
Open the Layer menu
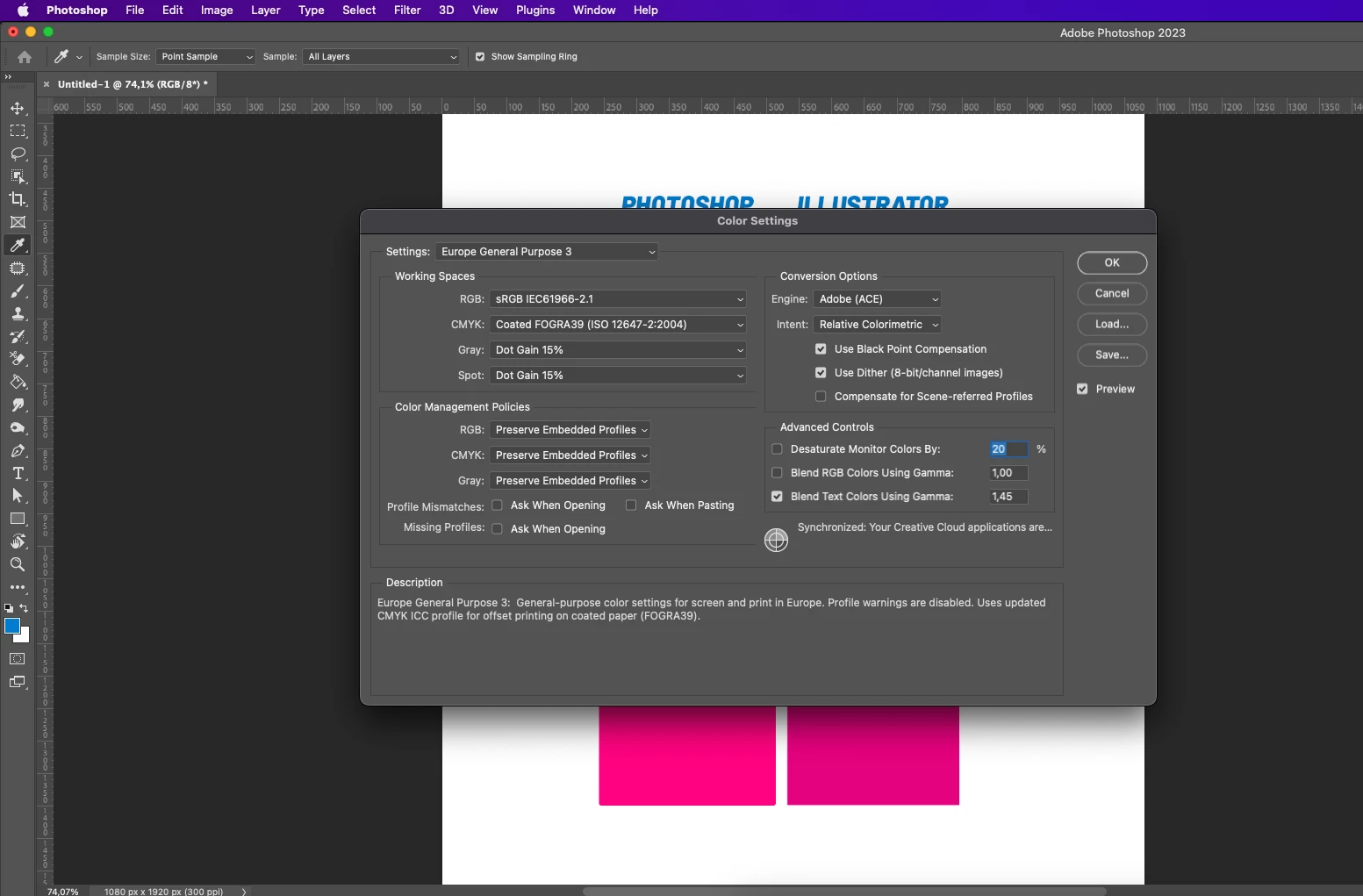pyautogui.click(x=266, y=11)
